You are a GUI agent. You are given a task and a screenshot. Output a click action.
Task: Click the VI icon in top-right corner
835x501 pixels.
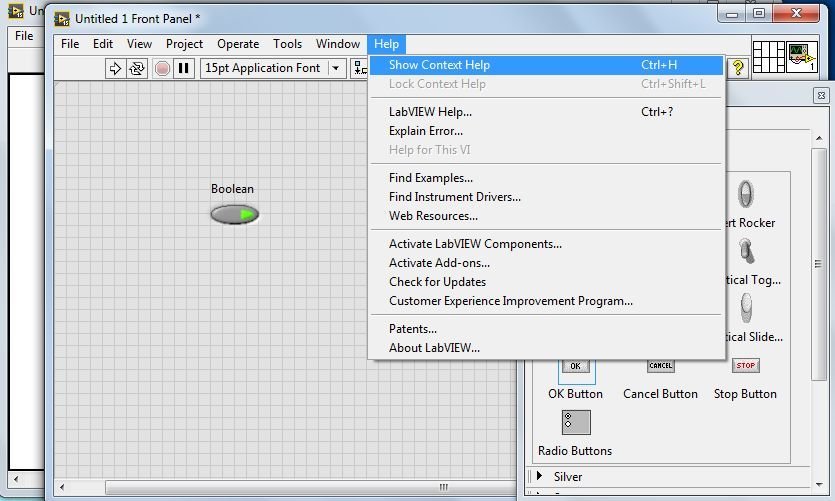(x=802, y=56)
